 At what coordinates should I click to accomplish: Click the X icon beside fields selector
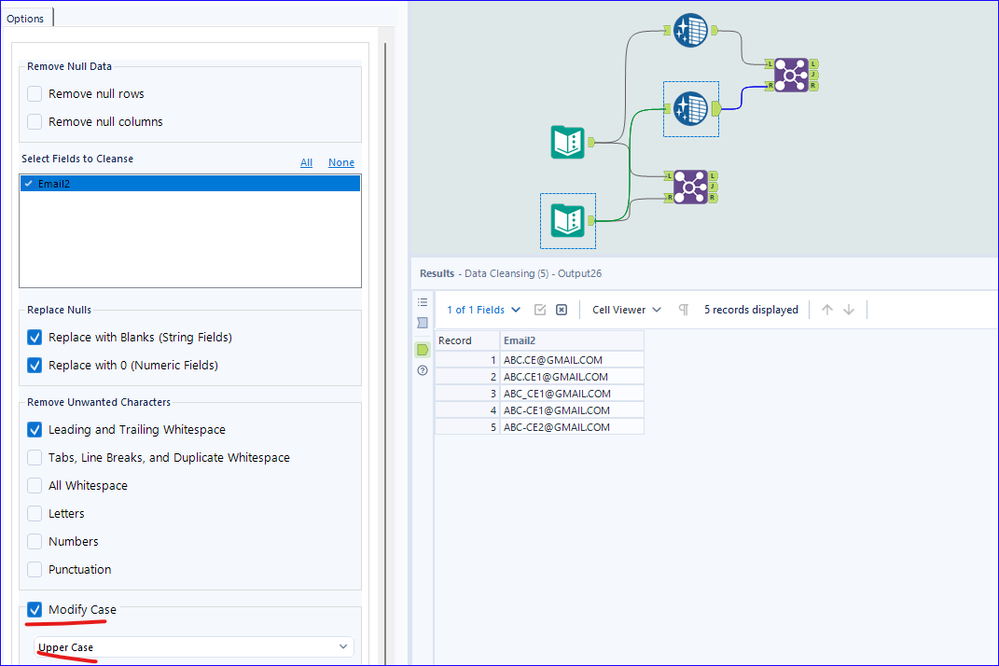coord(561,310)
